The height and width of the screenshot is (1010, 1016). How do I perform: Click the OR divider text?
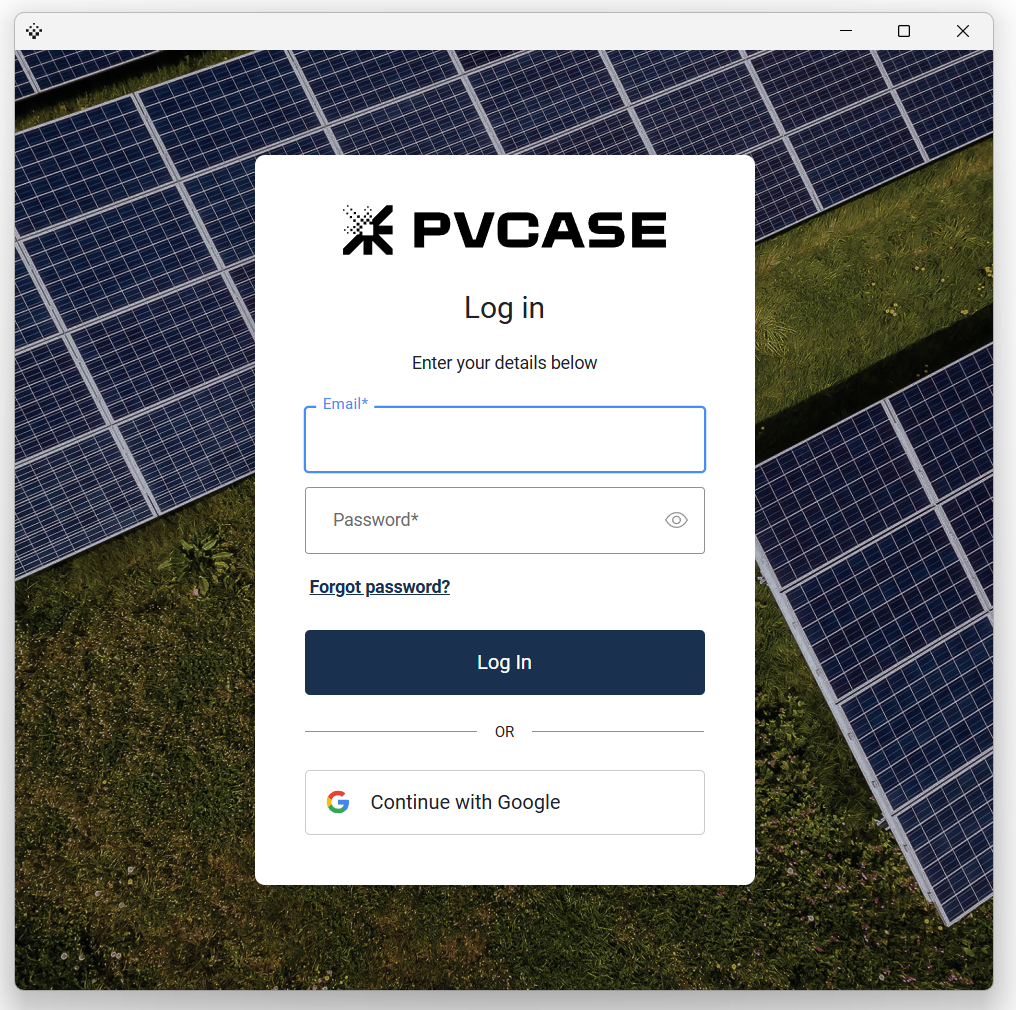point(504,732)
